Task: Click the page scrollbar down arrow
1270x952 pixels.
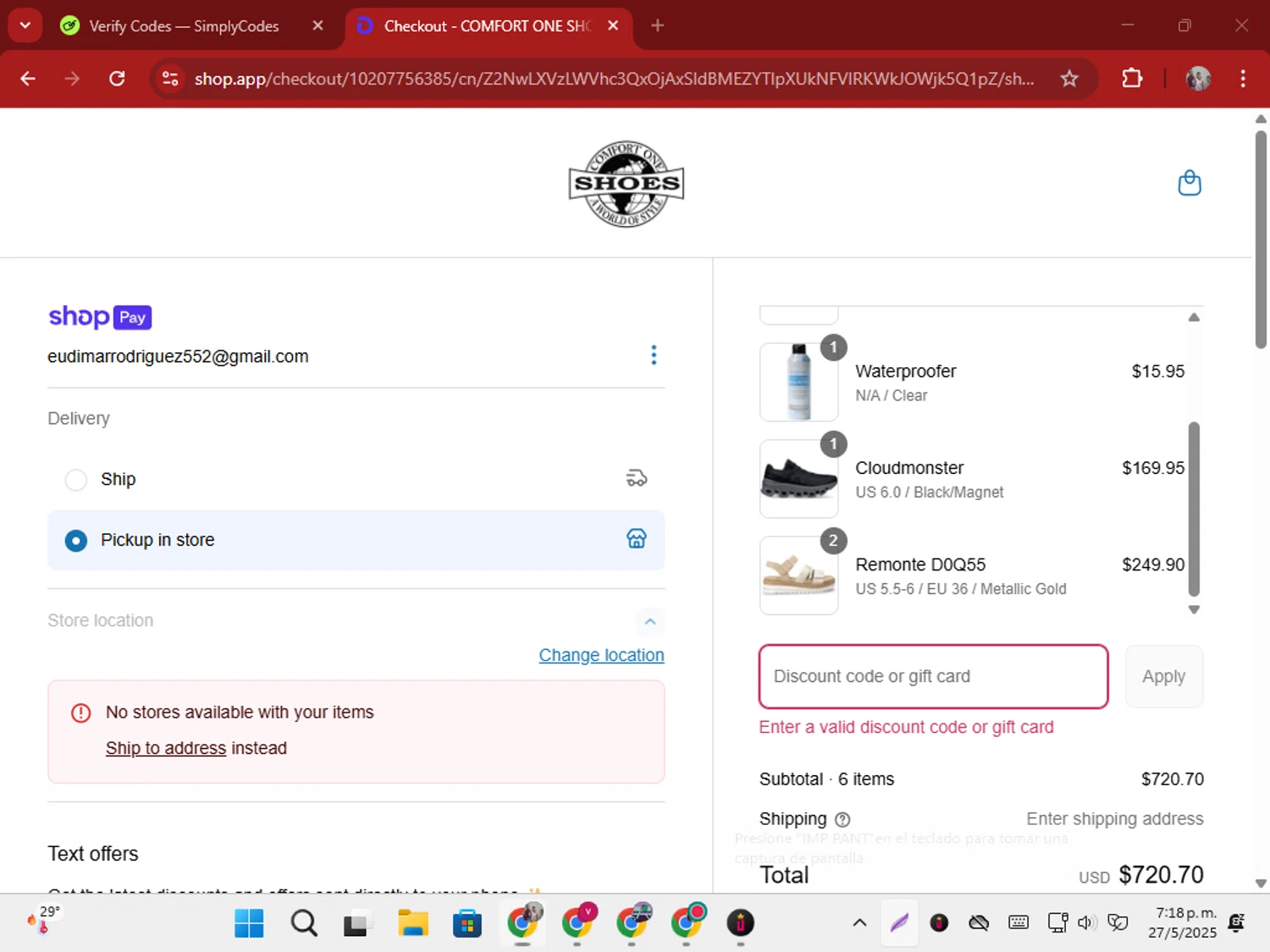Action: (1261, 883)
